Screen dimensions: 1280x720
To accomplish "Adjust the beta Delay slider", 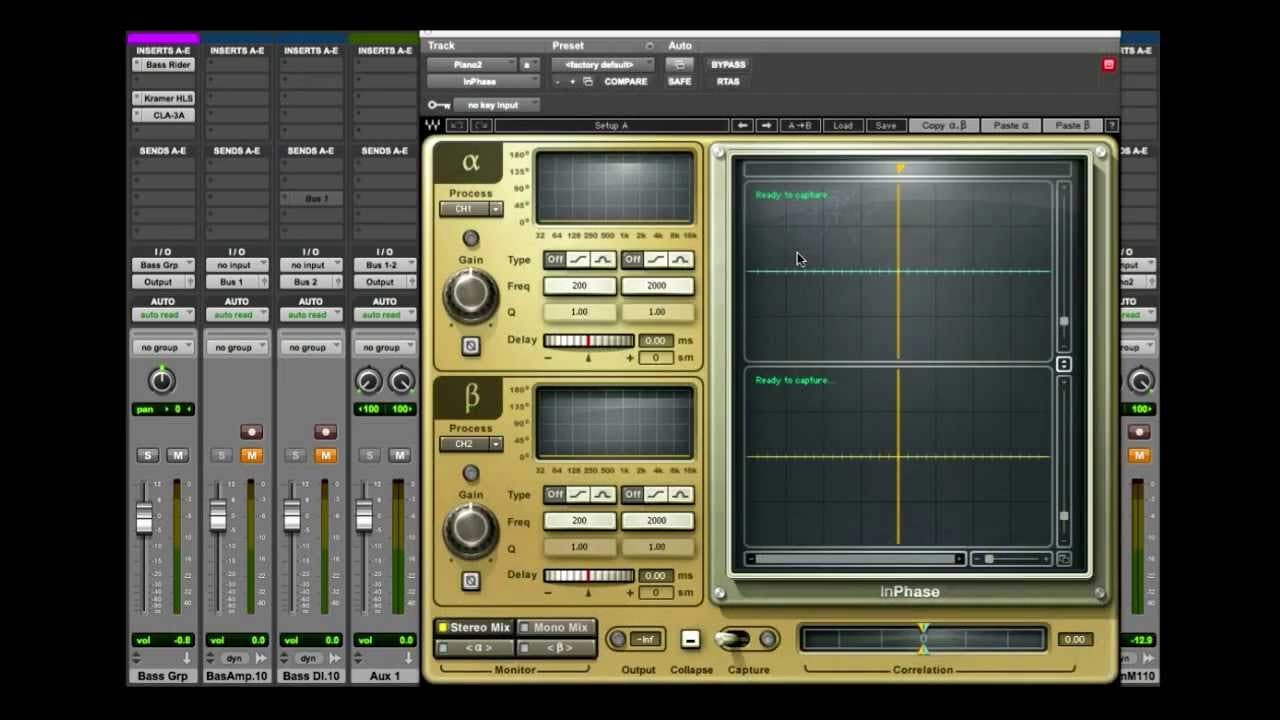I will tap(588, 576).
